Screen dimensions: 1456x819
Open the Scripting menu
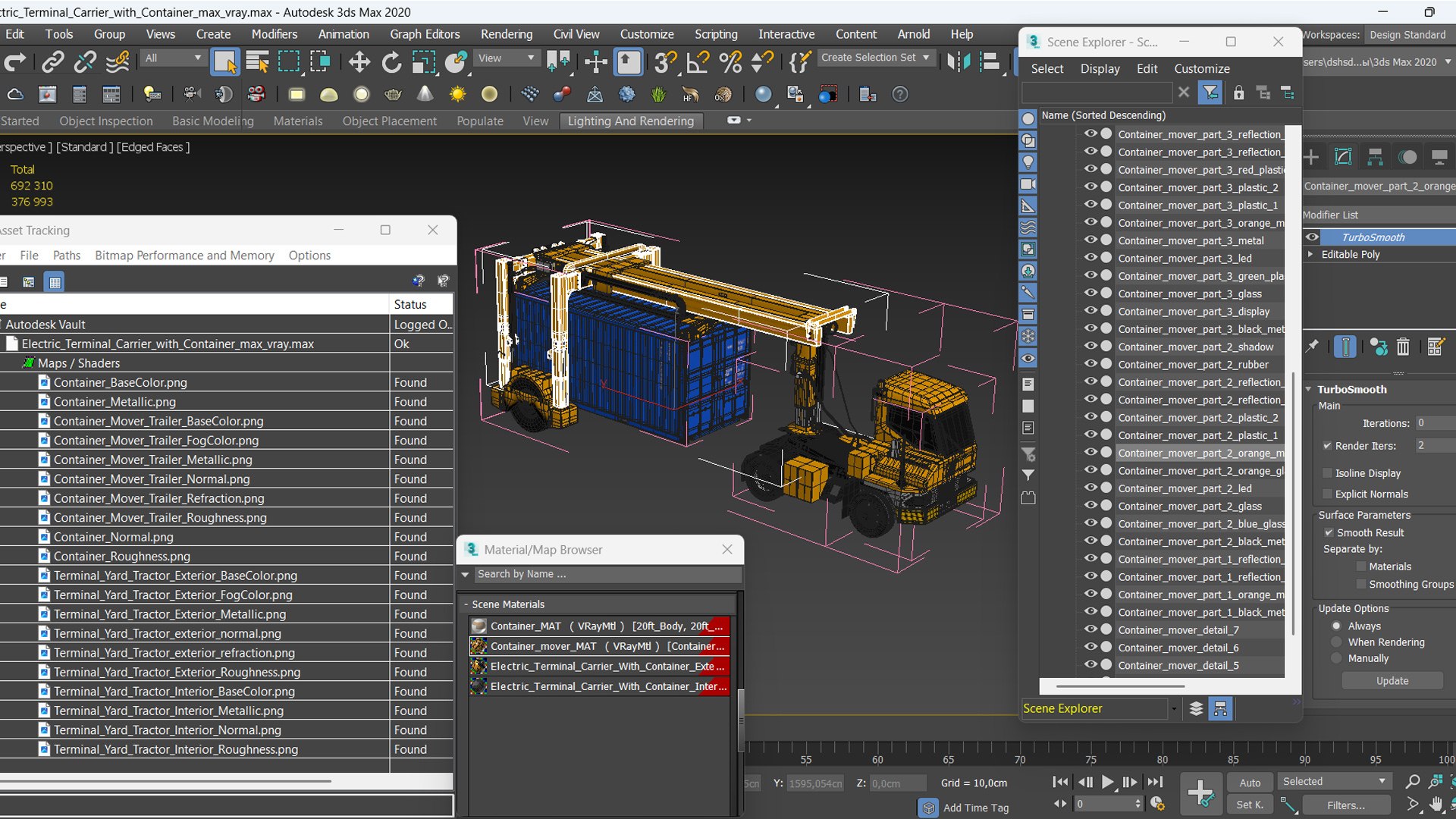(716, 34)
